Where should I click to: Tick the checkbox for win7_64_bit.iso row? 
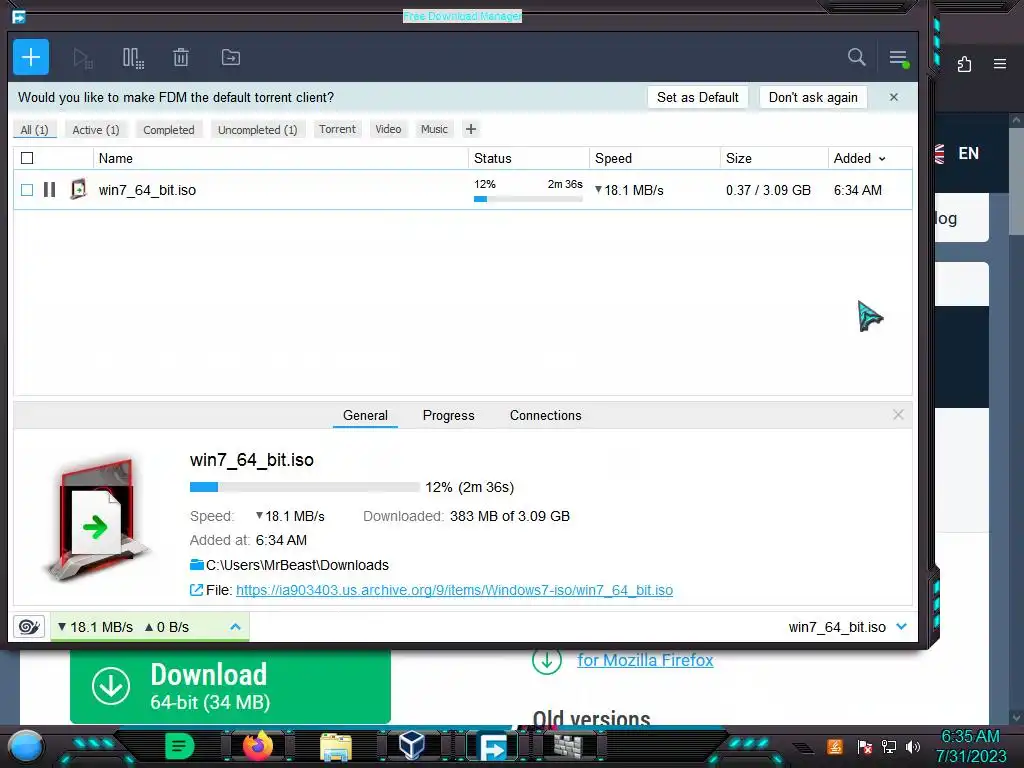click(x=27, y=190)
